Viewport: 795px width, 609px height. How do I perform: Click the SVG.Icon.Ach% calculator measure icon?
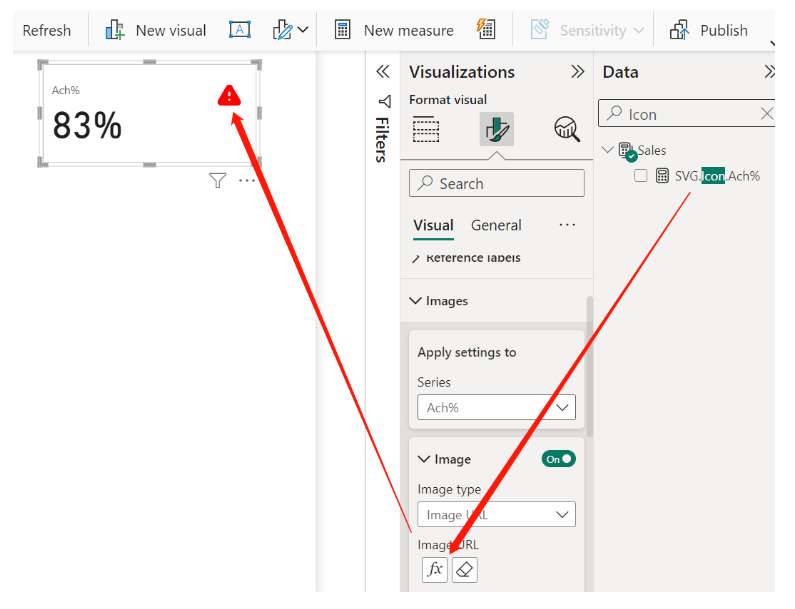point(662,175)
